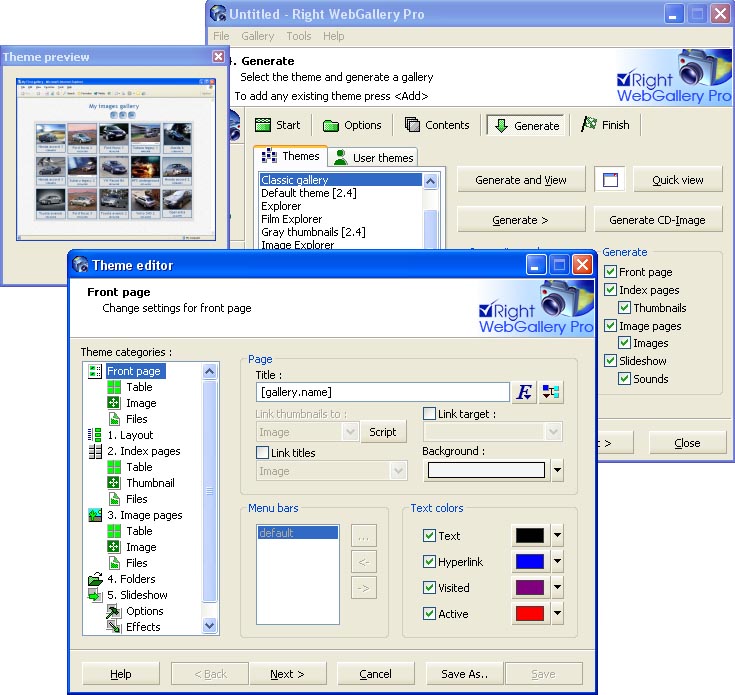Open the Background color dropdown arrow
The image size is (735, 695).
[x=557, y=470]
